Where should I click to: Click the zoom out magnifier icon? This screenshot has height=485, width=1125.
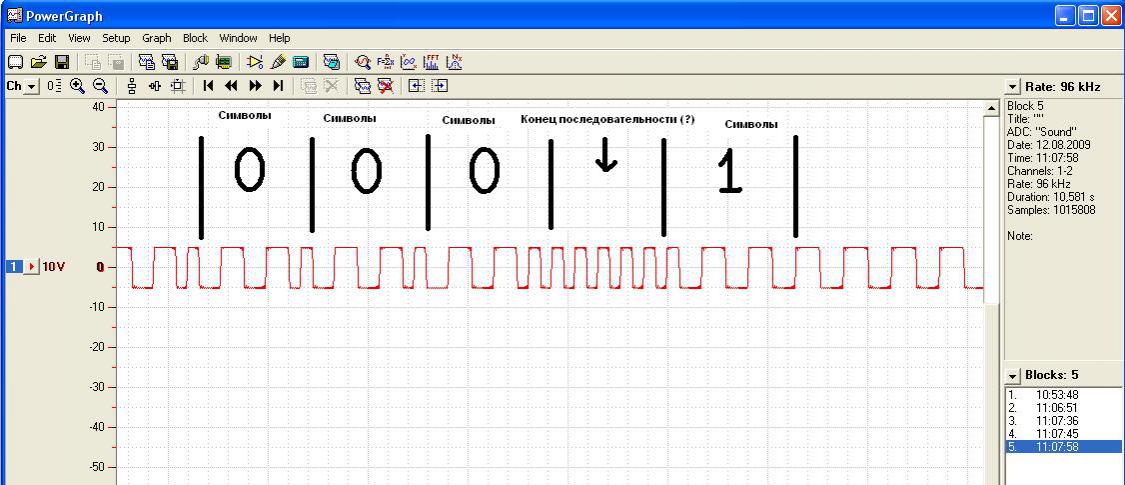pyautogui.click(x=99, y=86)
